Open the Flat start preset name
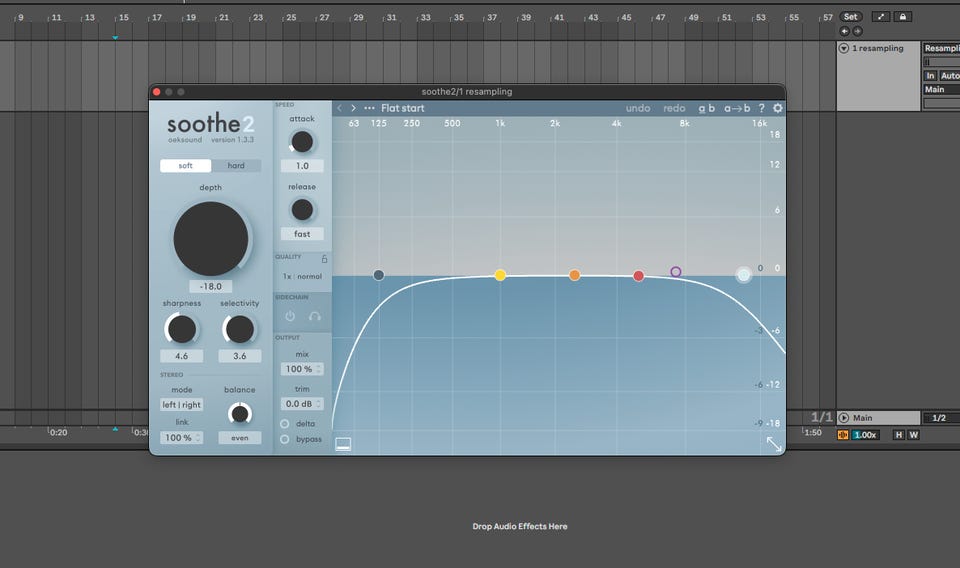Screen dimensions: 960x568 pos(402,108)
